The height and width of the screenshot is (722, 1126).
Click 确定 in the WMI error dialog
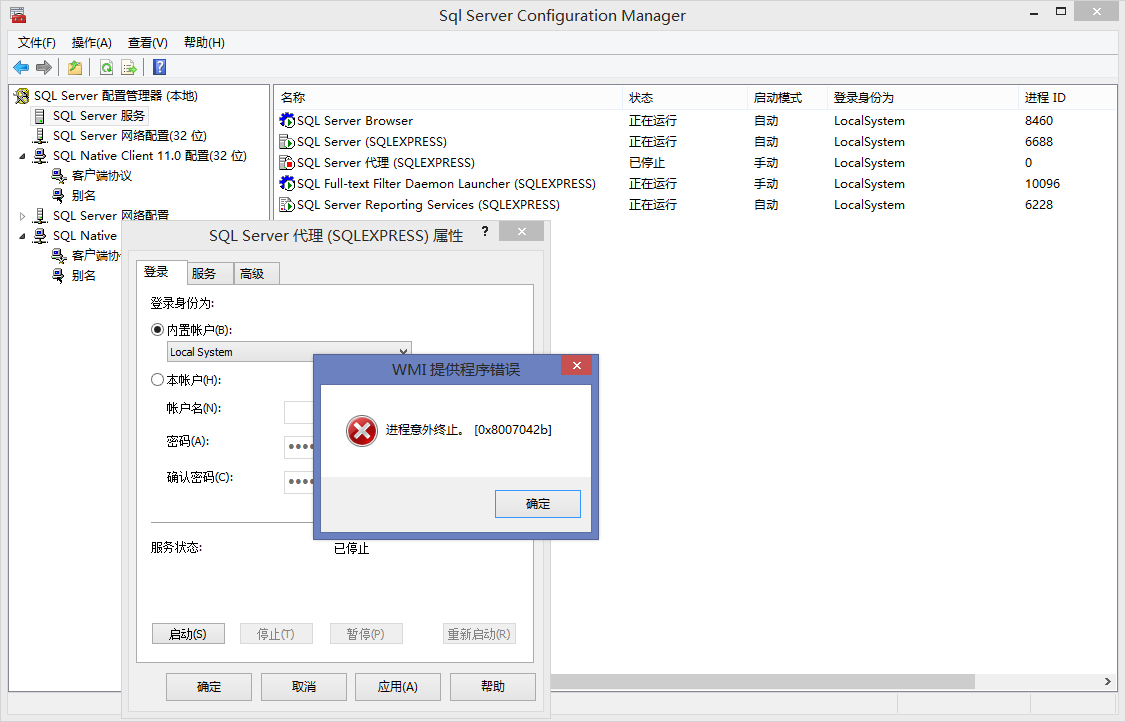point(538,504)
